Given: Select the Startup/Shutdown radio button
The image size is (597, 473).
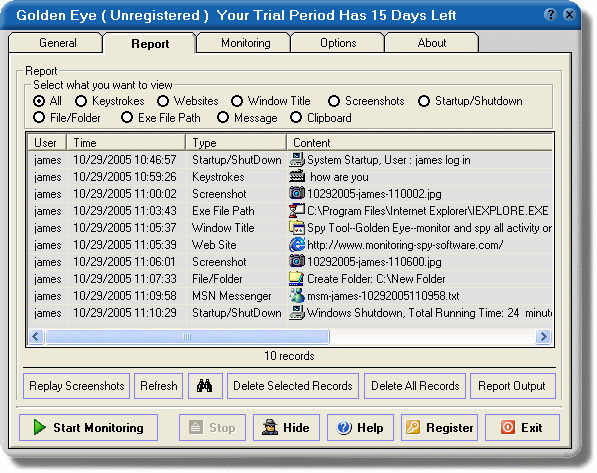Looking at the screenshot, I should pos(424,101).
